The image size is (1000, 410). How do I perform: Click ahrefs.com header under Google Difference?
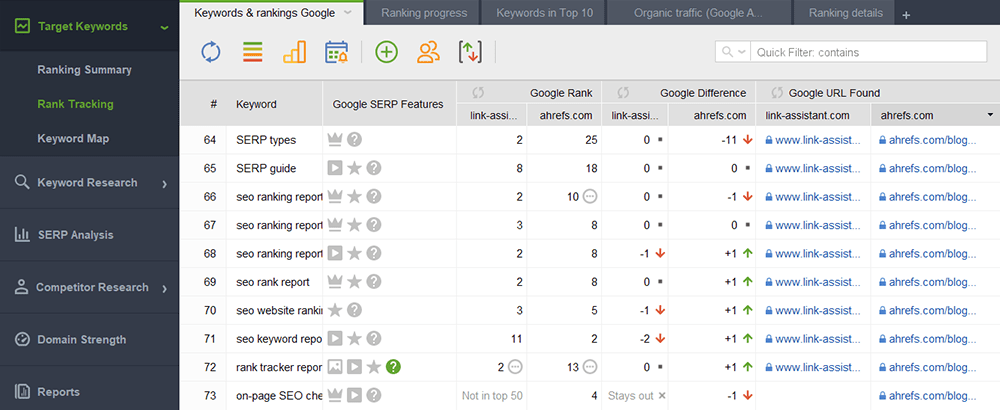(x=712, y=115)
